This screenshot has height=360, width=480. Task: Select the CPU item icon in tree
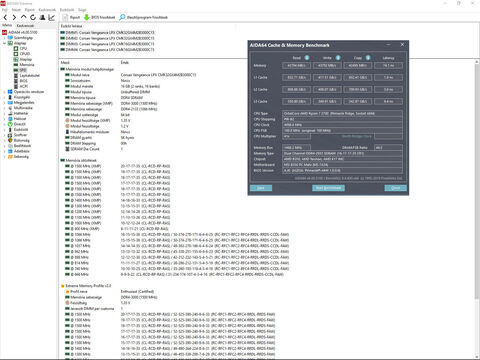point(16,48)
